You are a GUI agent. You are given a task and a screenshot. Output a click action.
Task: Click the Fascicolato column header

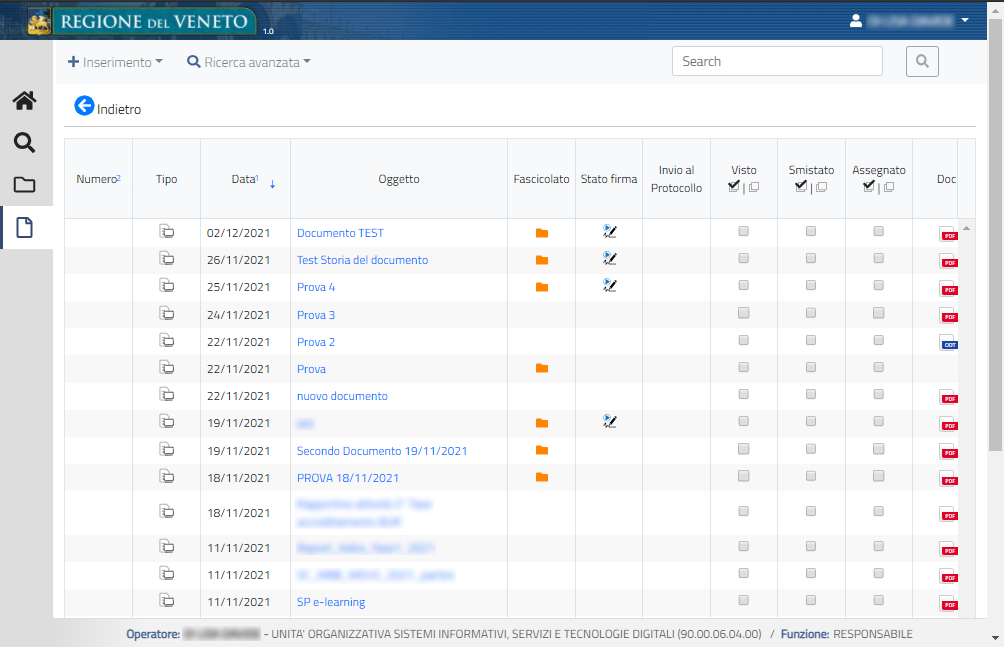tap(542, 179)
